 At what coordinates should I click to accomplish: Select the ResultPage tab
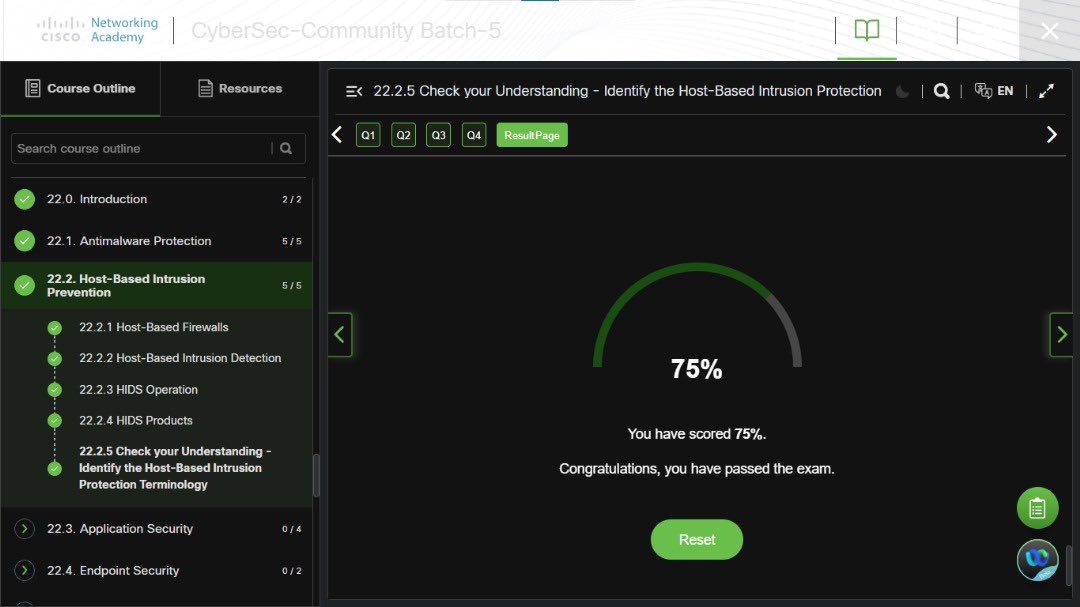click(x=532, y=135)
